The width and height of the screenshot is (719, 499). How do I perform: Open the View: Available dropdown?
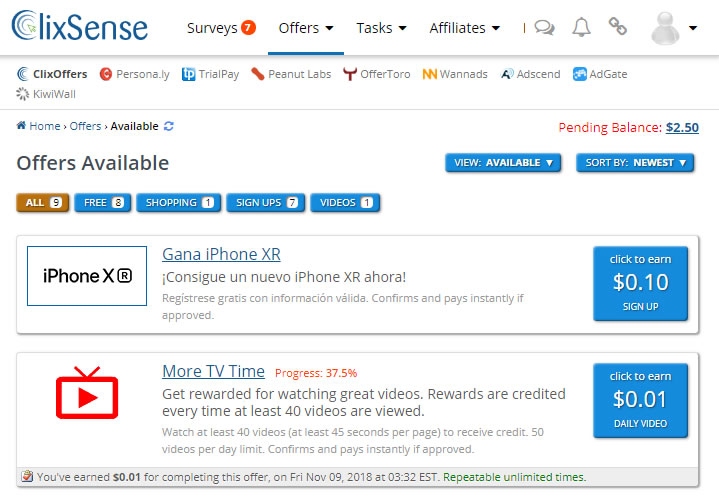click(x=503, y=163)
